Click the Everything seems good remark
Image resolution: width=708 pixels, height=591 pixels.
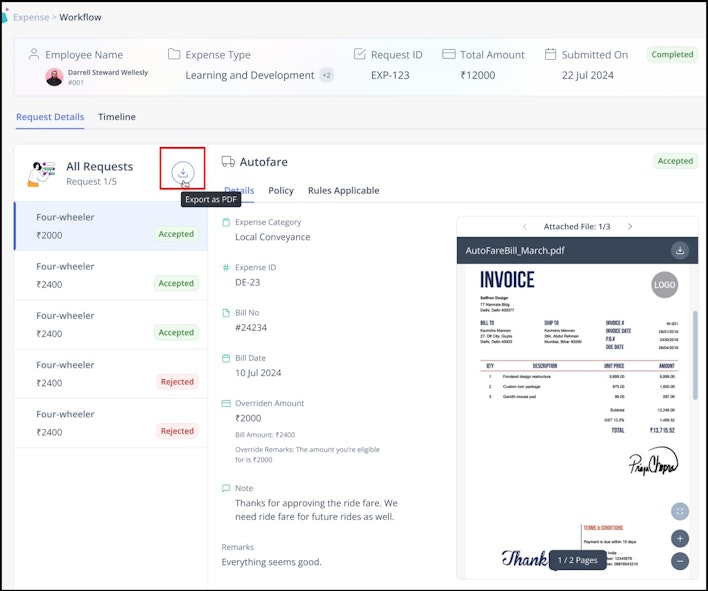point(271,562)
